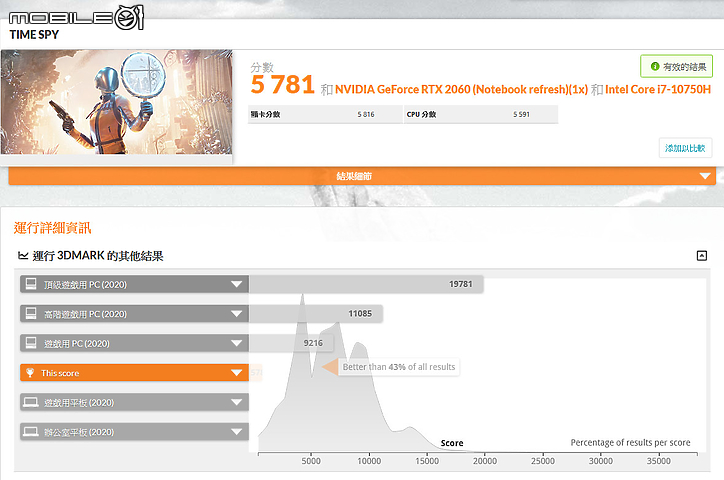Click the Score axis label
724x480 pixels.
(x=452, y=443)
